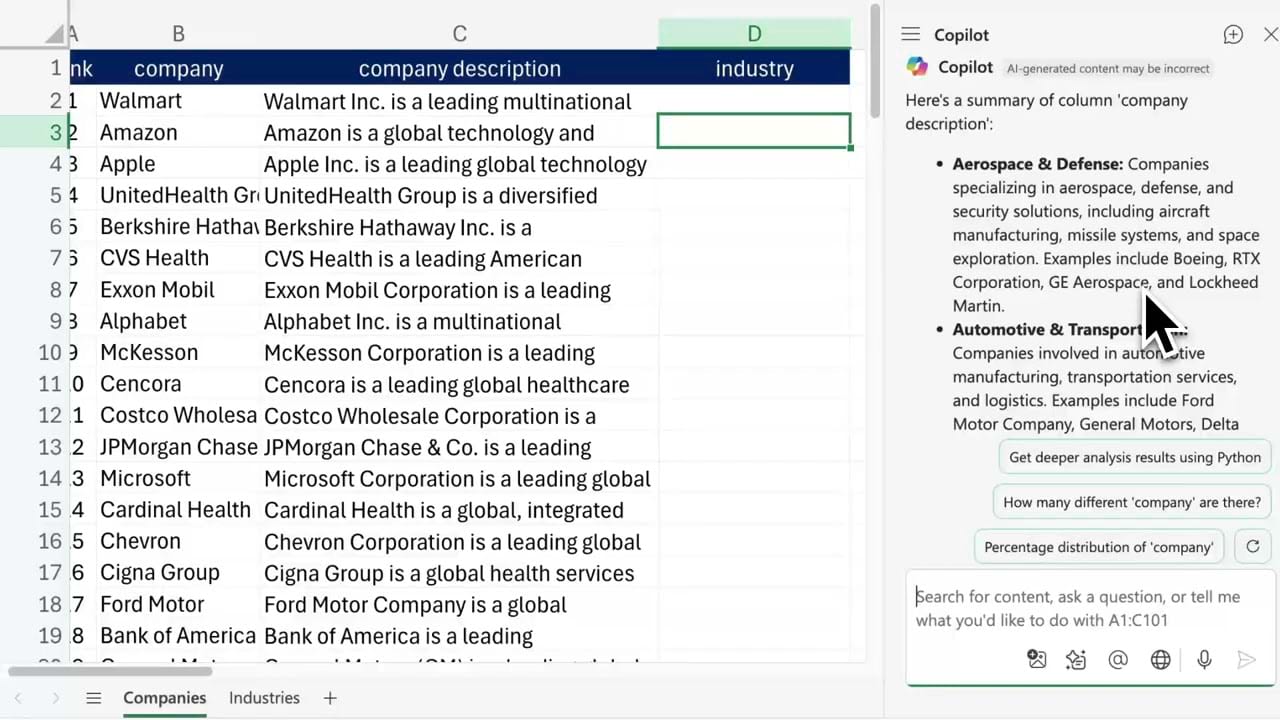Click the 'Aerospace & Defense:' heading in Copilot
This screenshot has width=1280, height=720.
(x=1038, y=164)
